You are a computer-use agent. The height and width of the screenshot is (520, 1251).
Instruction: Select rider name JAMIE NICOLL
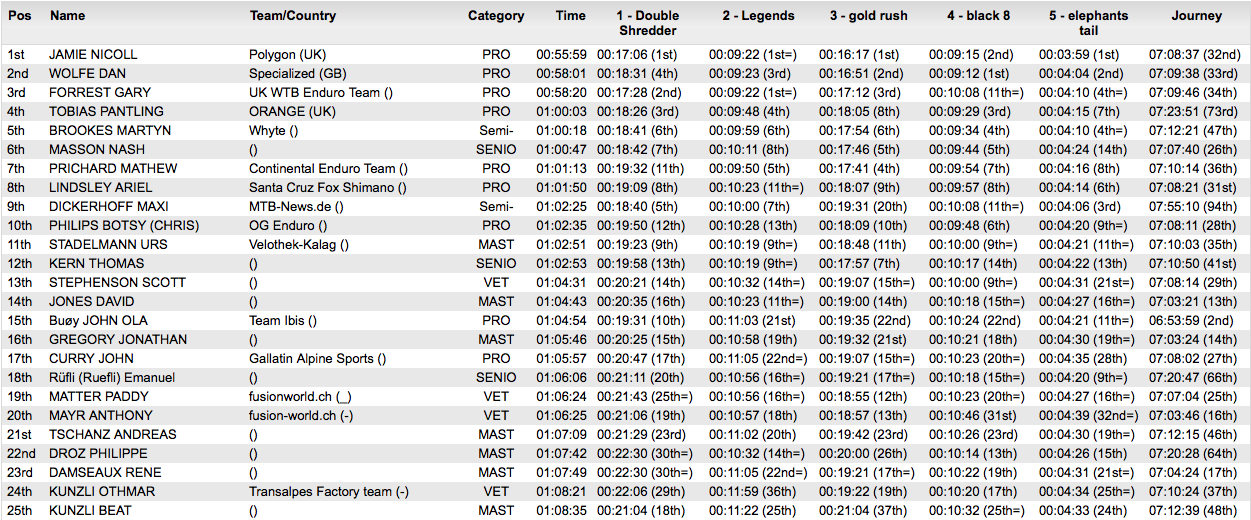click(93, 55)
